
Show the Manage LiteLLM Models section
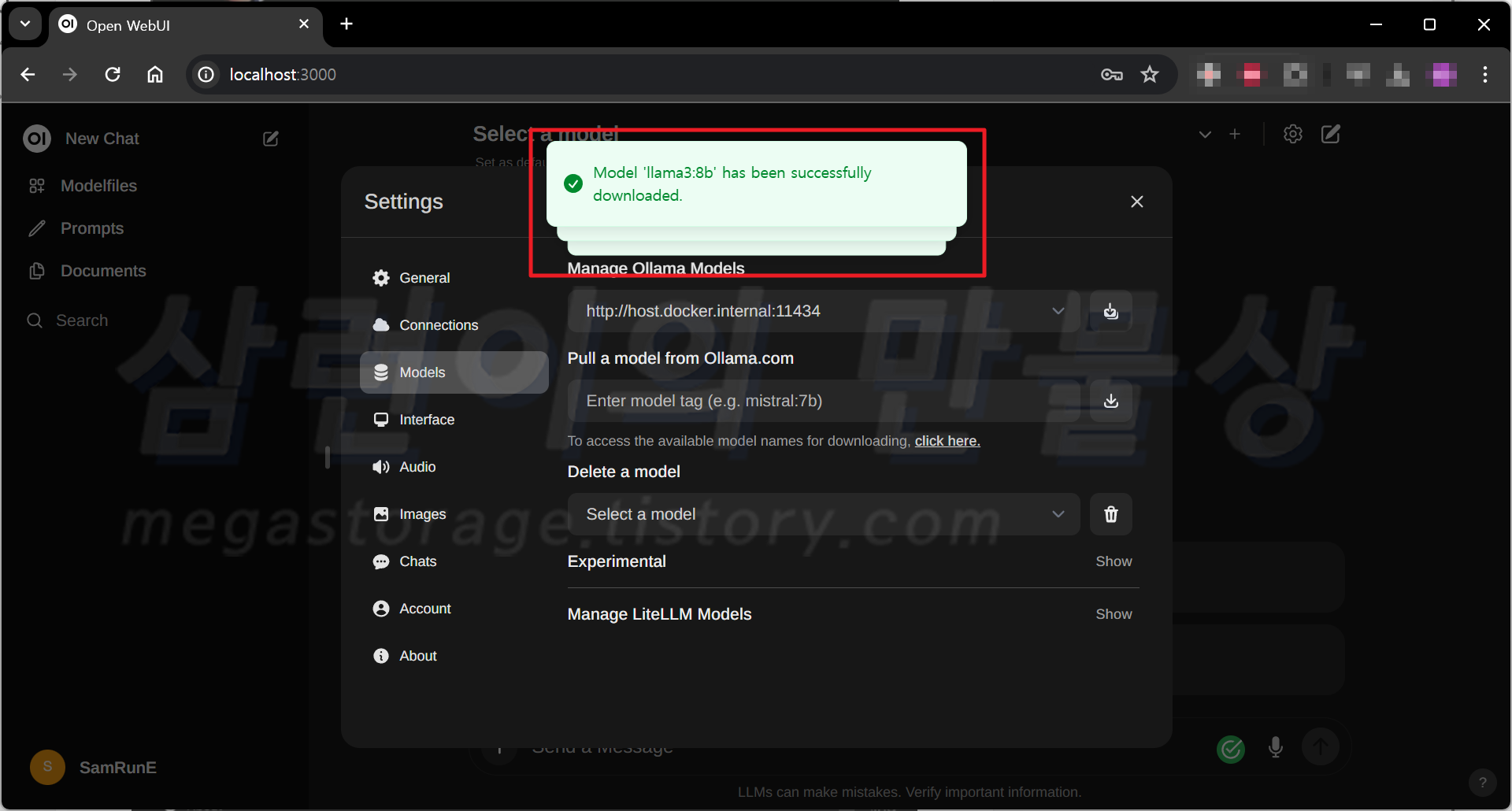1114,614
